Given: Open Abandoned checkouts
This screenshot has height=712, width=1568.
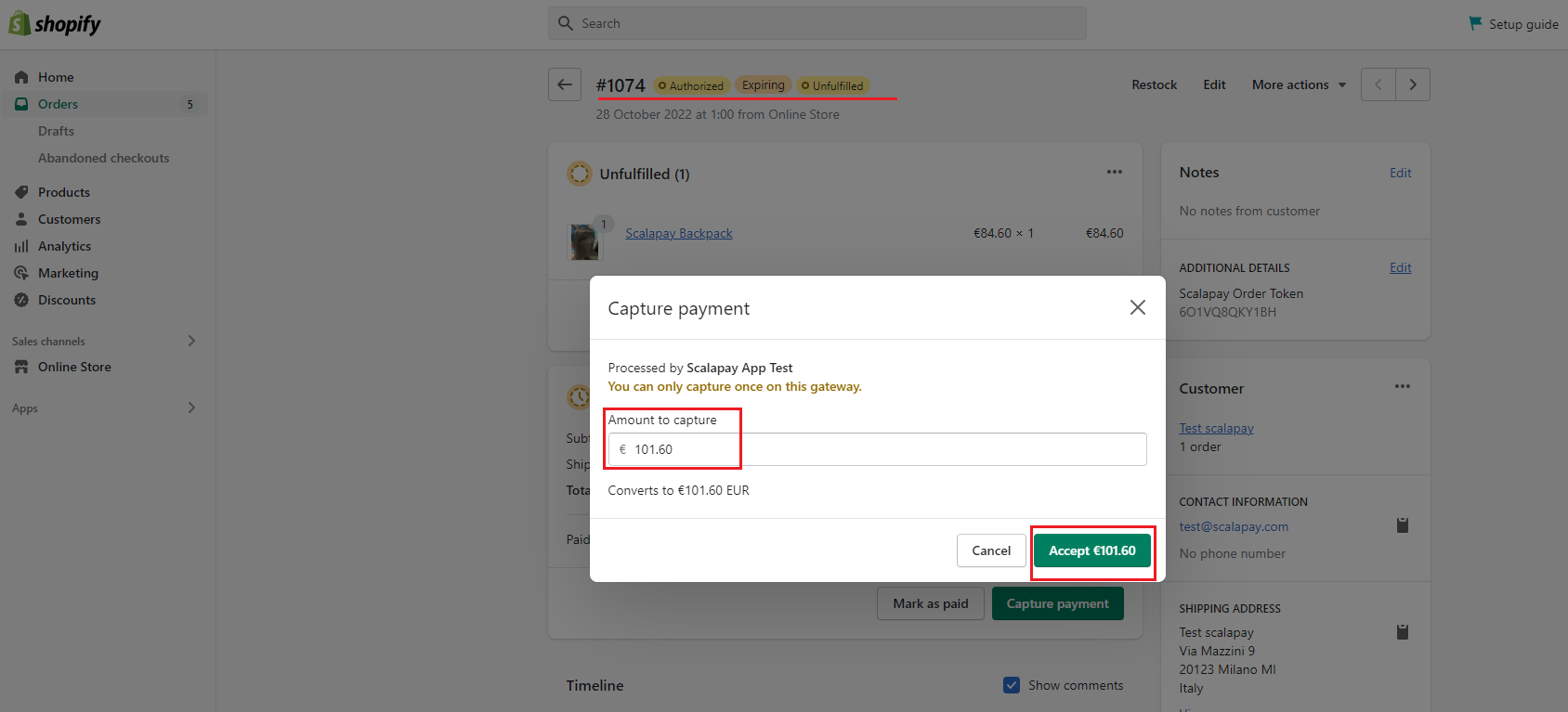Looking at the screenshot, I should click(104, 158).
